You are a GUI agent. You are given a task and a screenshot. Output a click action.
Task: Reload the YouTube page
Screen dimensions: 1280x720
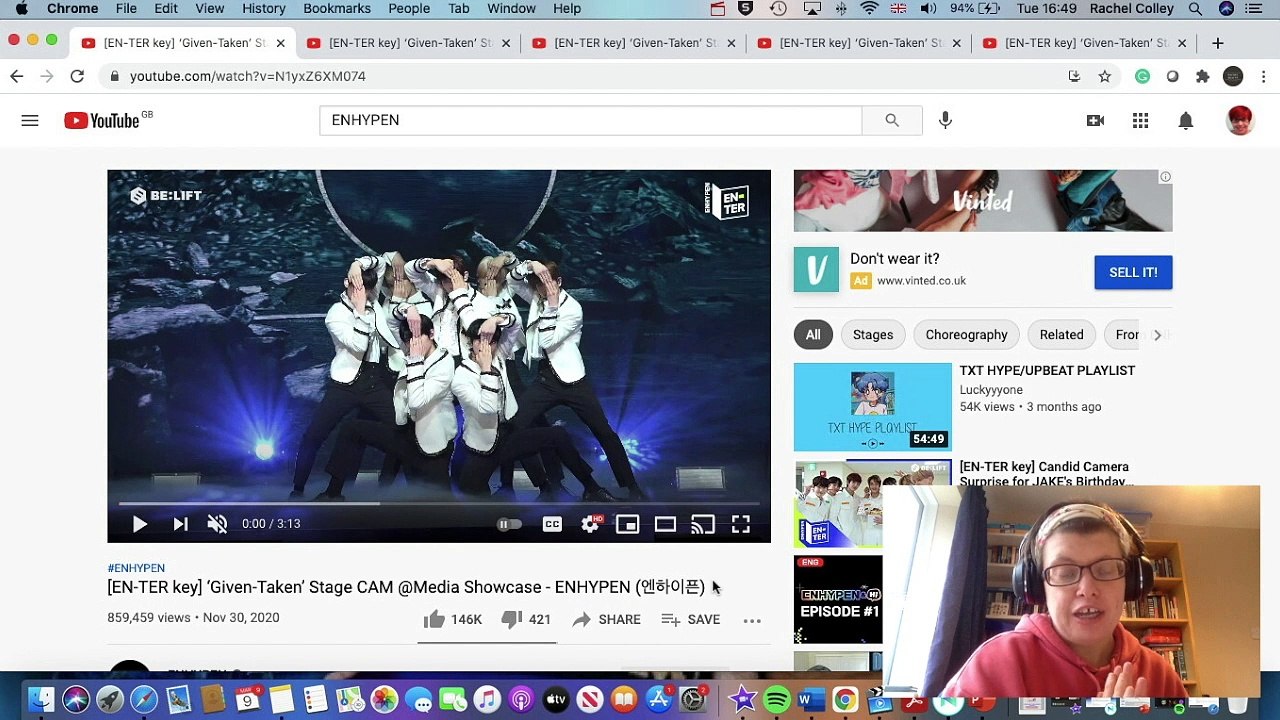point(77,76)
